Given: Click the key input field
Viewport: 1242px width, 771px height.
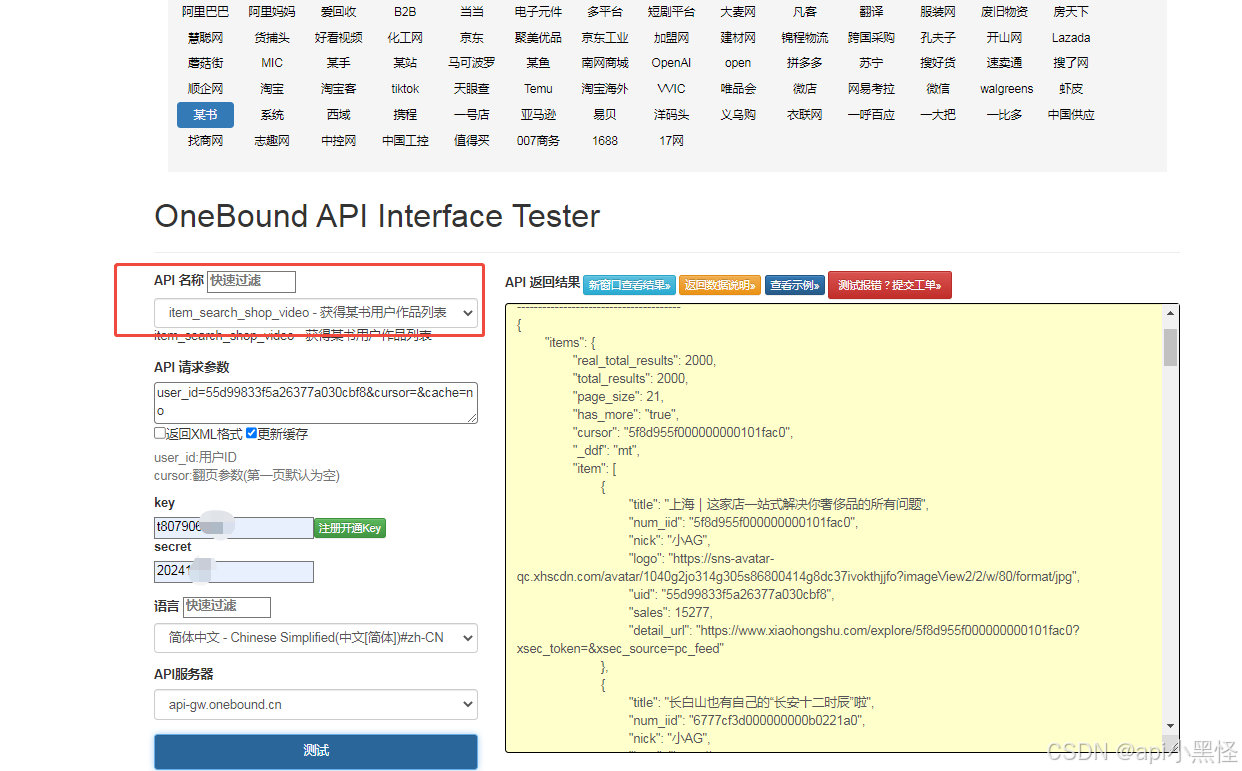Looking at the screenshot, I should point(234,527).
